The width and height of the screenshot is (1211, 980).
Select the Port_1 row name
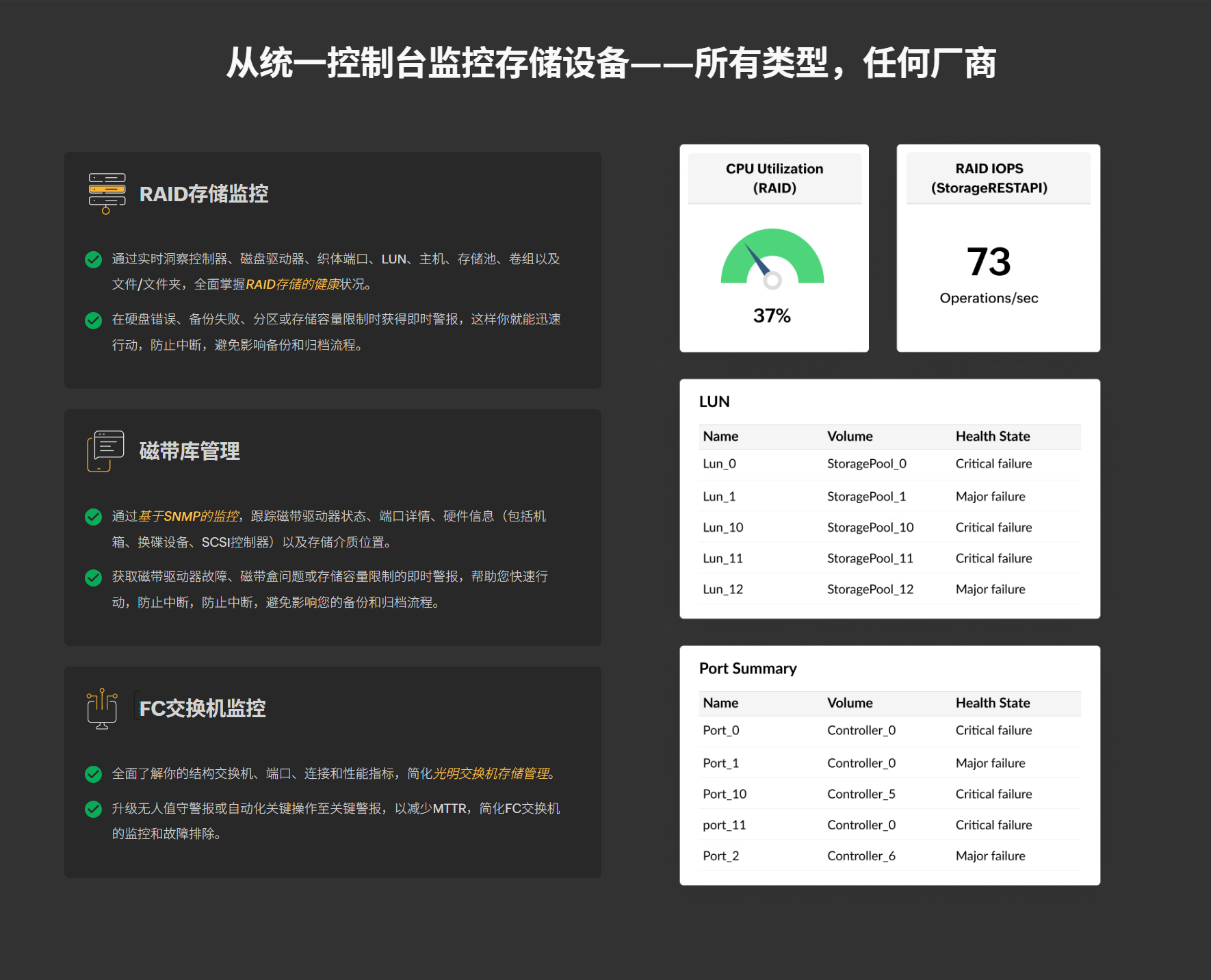(x=720, y=763)
